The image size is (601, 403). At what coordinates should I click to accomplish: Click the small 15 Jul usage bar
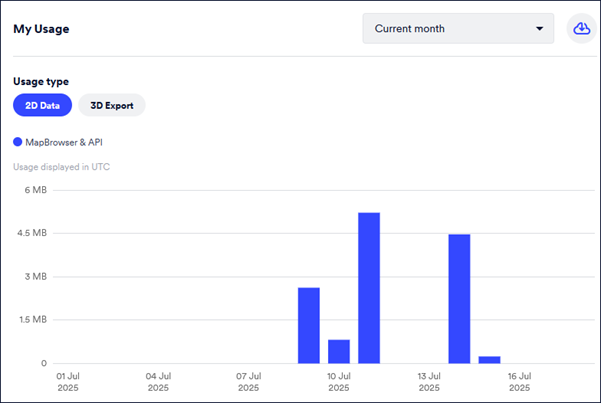[x=489, y=360]
